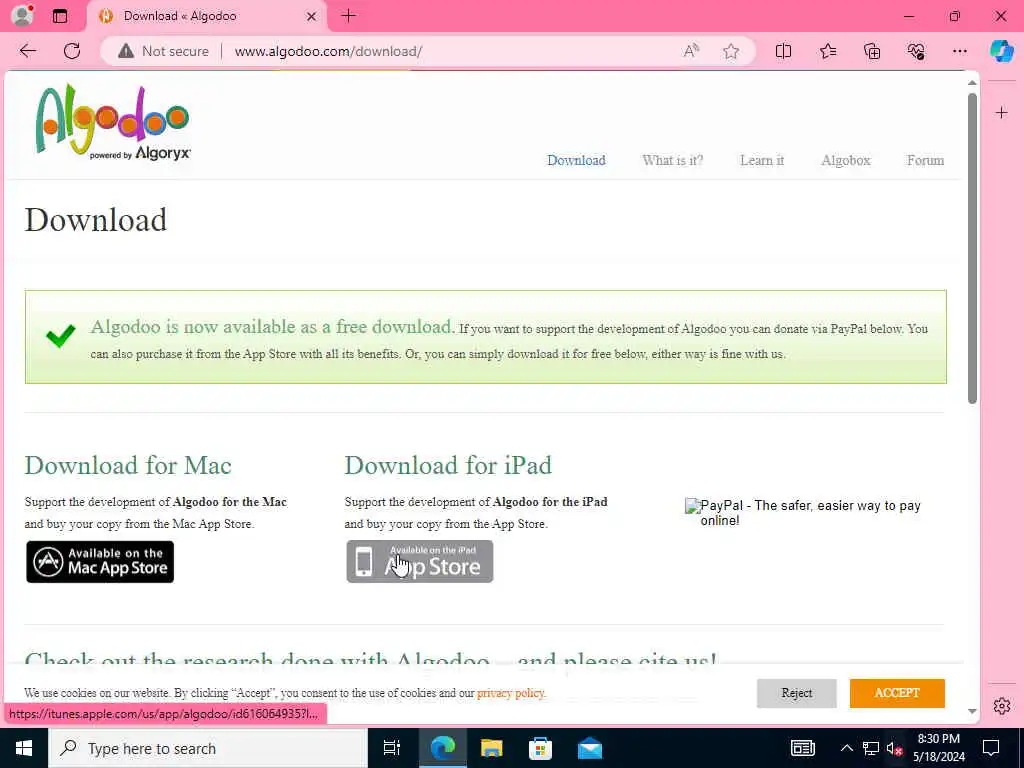
Task: Click the scrollbar up arrow
Action: (972, 83)
